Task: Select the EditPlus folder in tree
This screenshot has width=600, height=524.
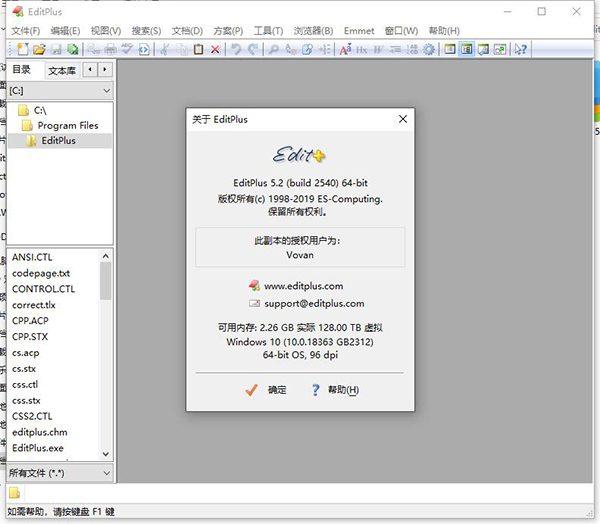Action: (51, 140)
